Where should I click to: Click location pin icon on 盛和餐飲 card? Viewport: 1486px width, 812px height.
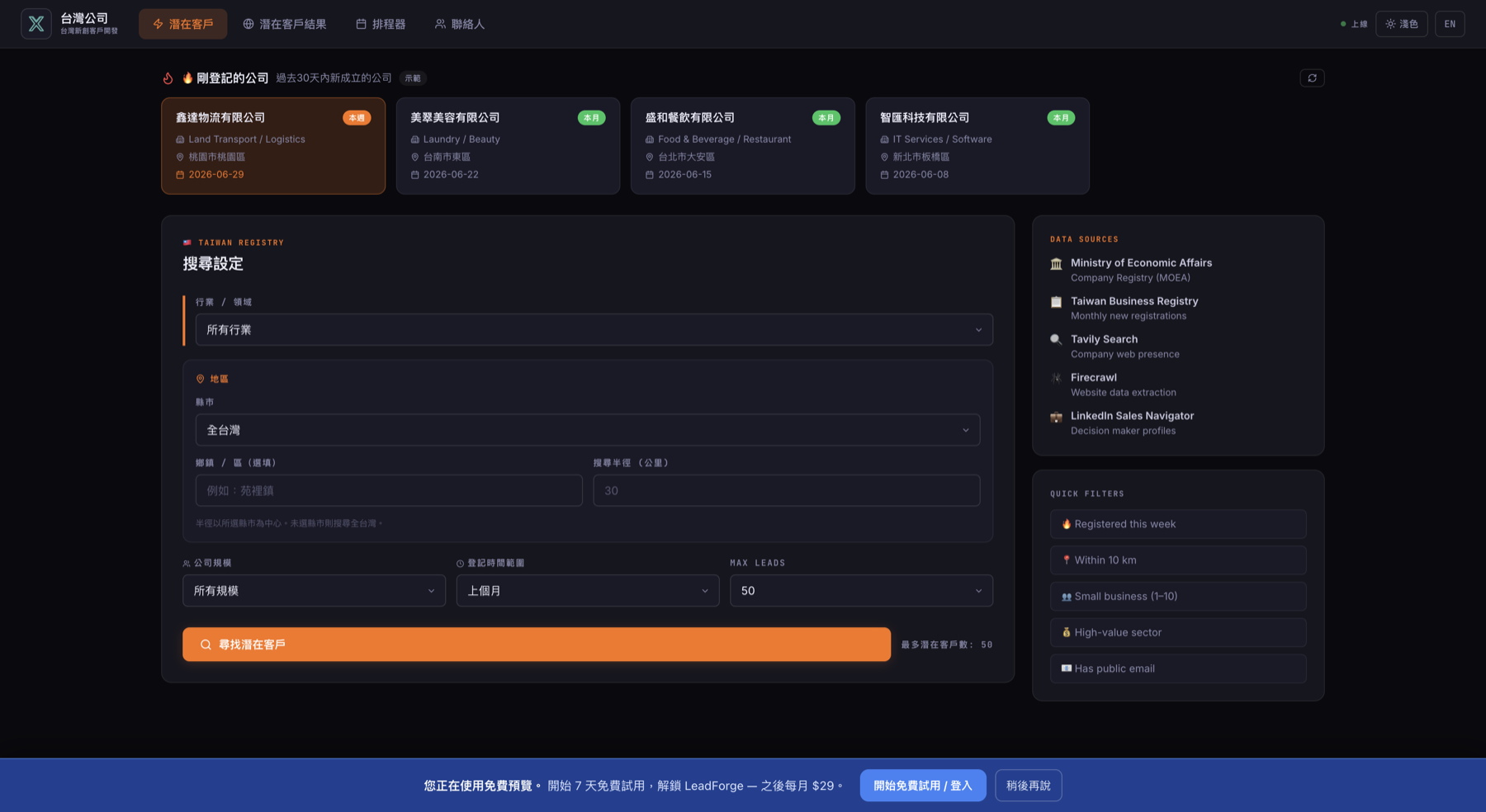coord(650,157)
